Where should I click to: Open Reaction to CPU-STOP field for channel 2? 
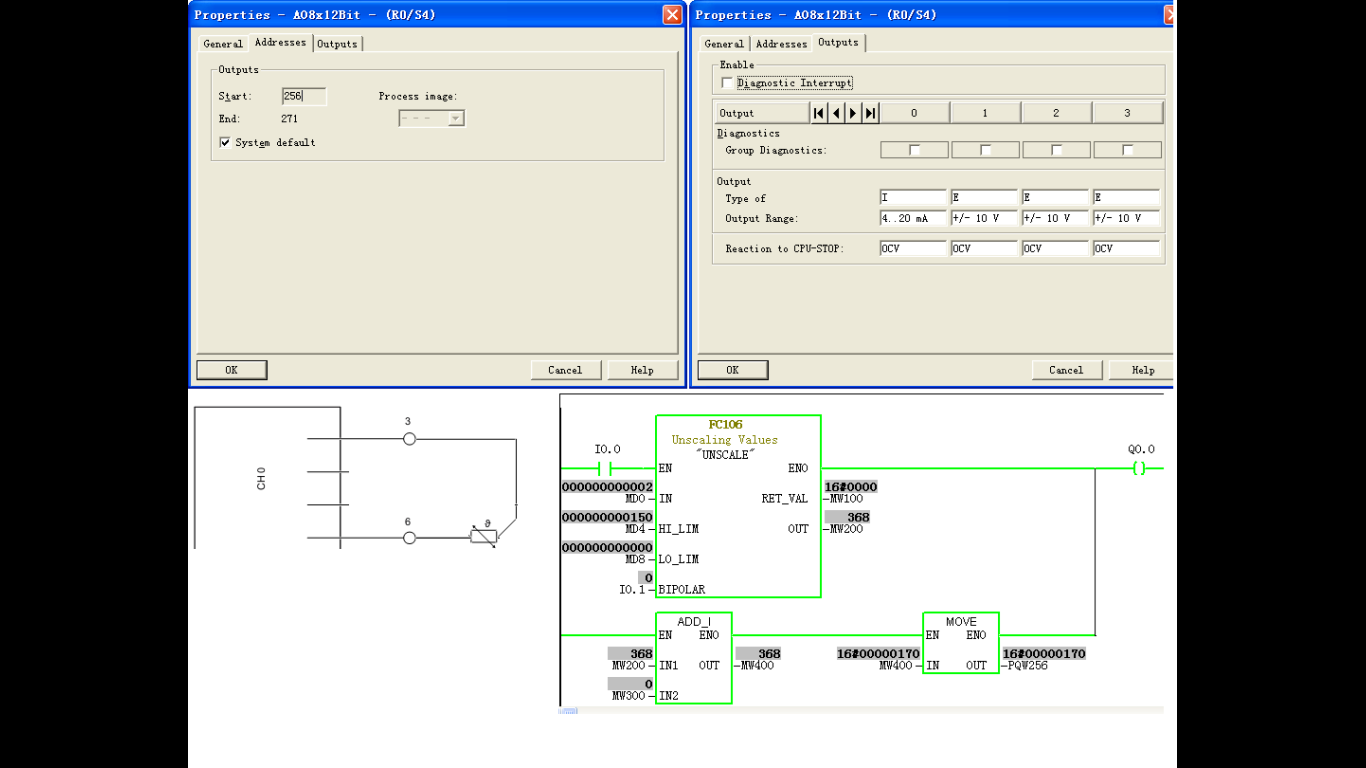click(1055, 248)
